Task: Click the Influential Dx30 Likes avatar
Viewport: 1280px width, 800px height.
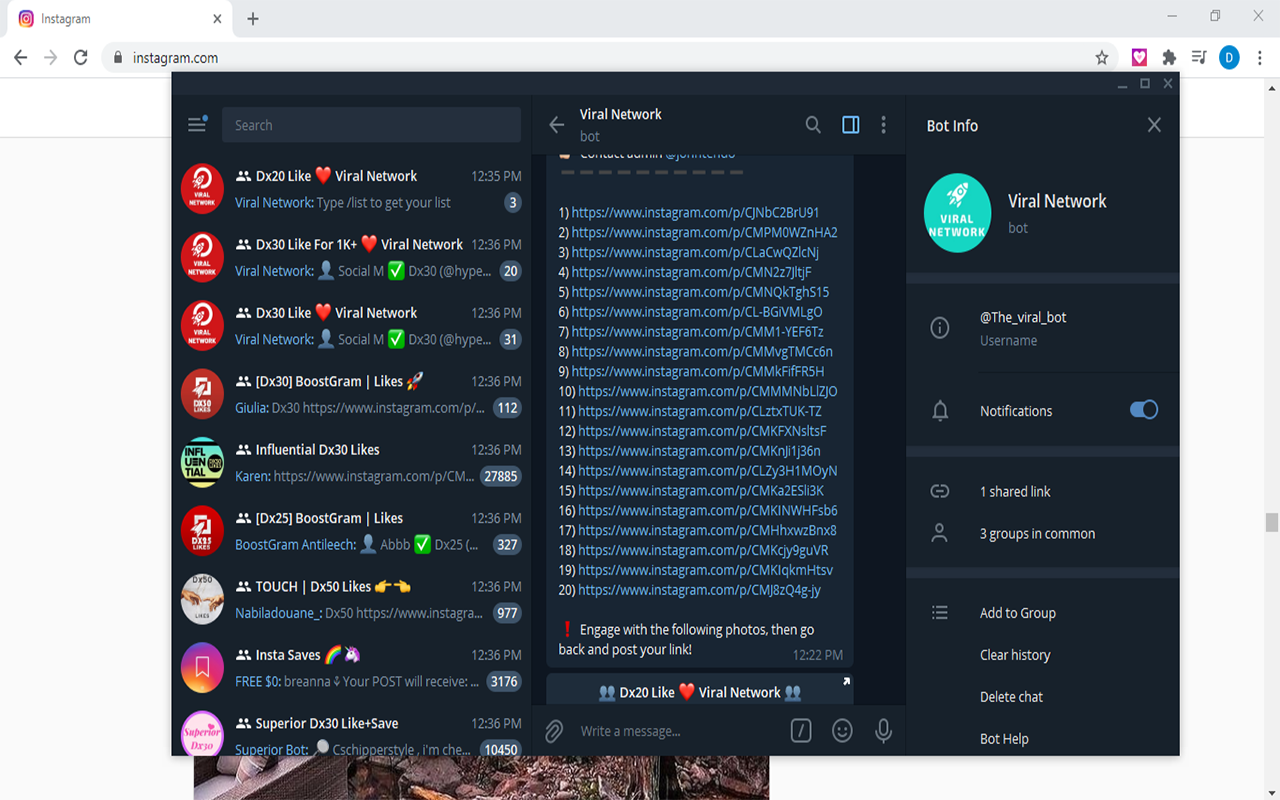Action: point(202,463)
